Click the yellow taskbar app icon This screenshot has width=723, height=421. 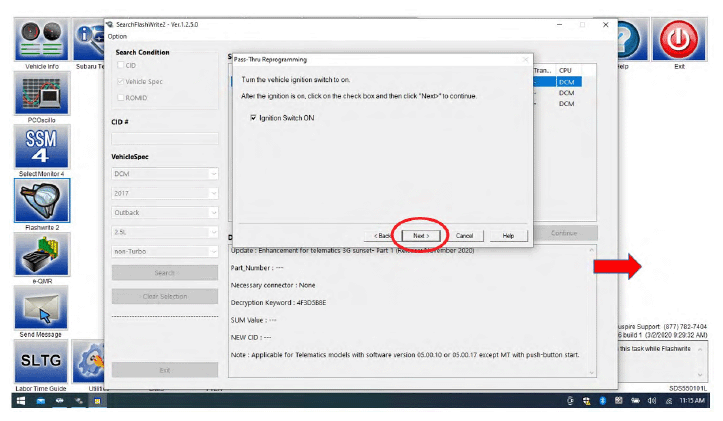[x=97, y=401]
